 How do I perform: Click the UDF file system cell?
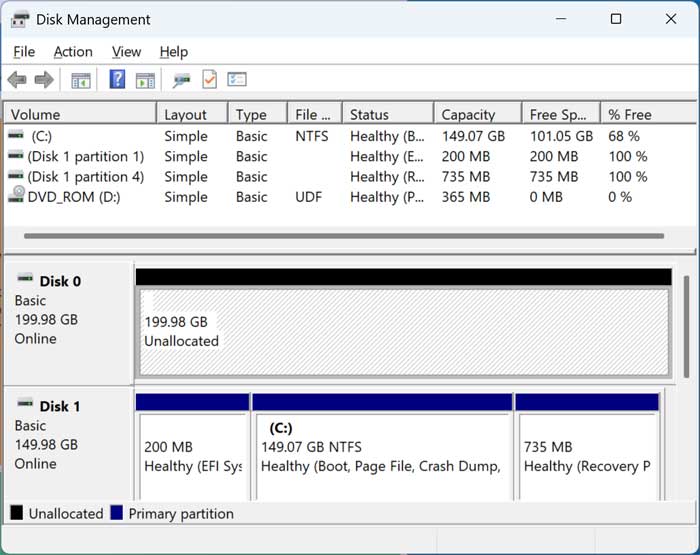308,197
